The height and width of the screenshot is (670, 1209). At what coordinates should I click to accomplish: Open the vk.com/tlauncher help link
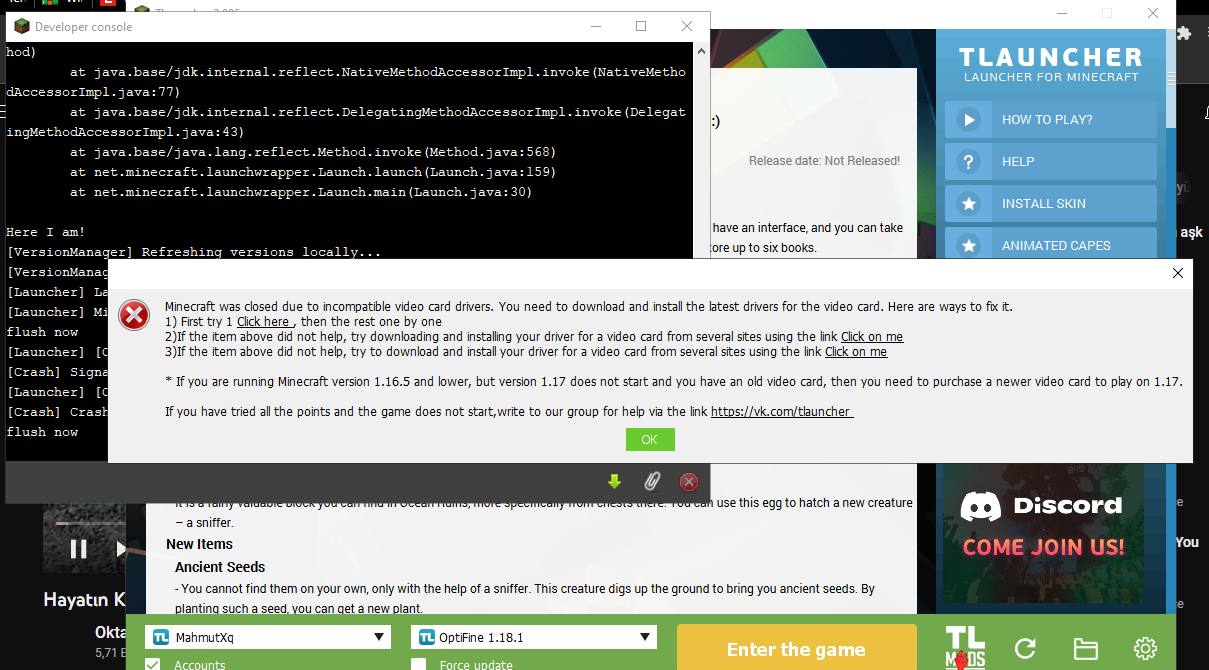tap(782, 411)
